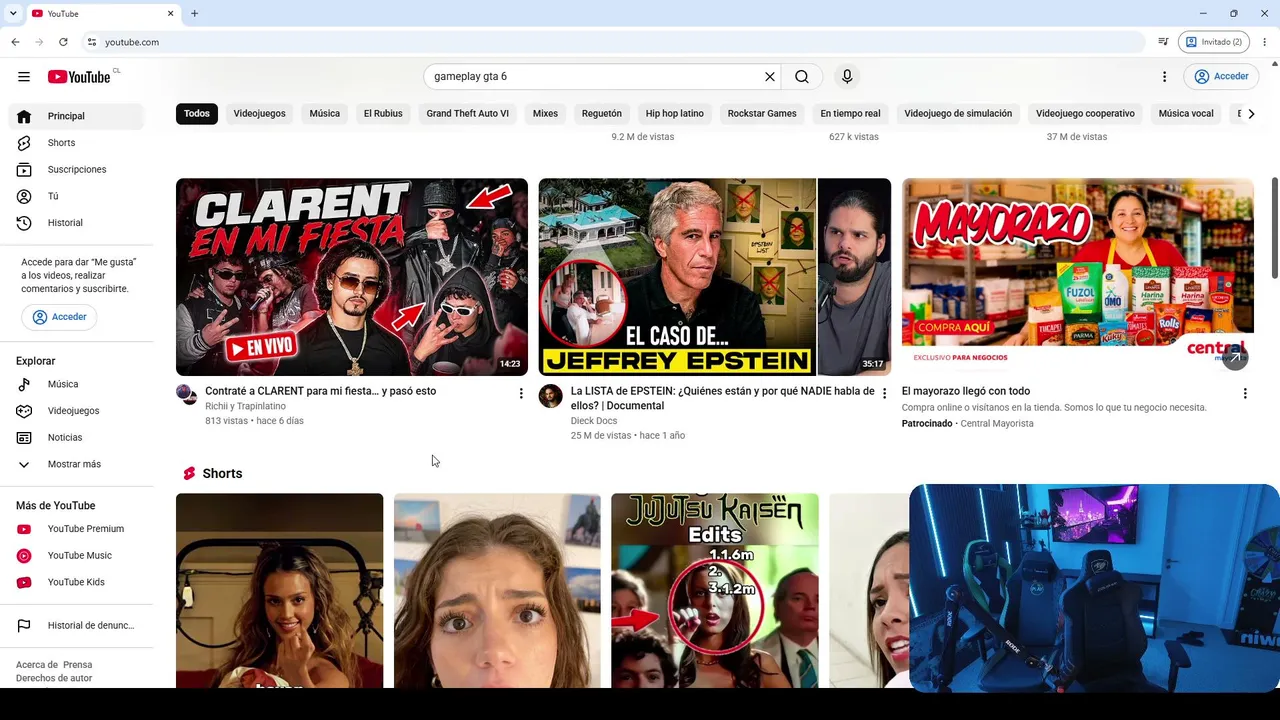Open the Música explore icon
Viewport: 1280px width, 720px height.
point(24,384)
